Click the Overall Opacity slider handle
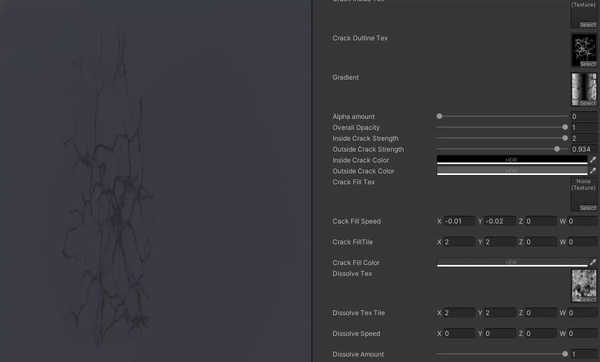Viewport: 600px width, 362px height. click(565, 127)
